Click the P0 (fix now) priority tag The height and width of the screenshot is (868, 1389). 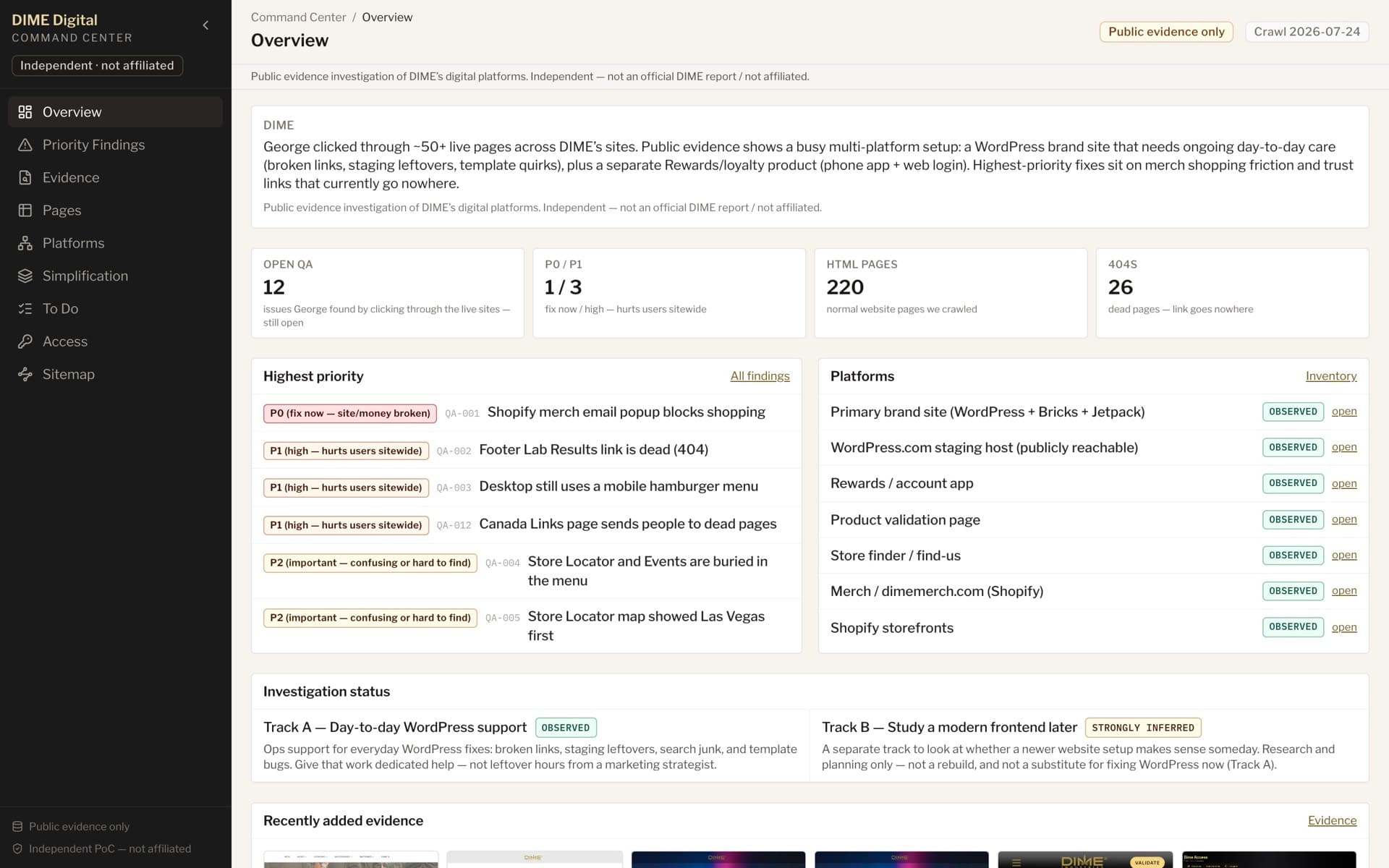click(x=349, y=413)
